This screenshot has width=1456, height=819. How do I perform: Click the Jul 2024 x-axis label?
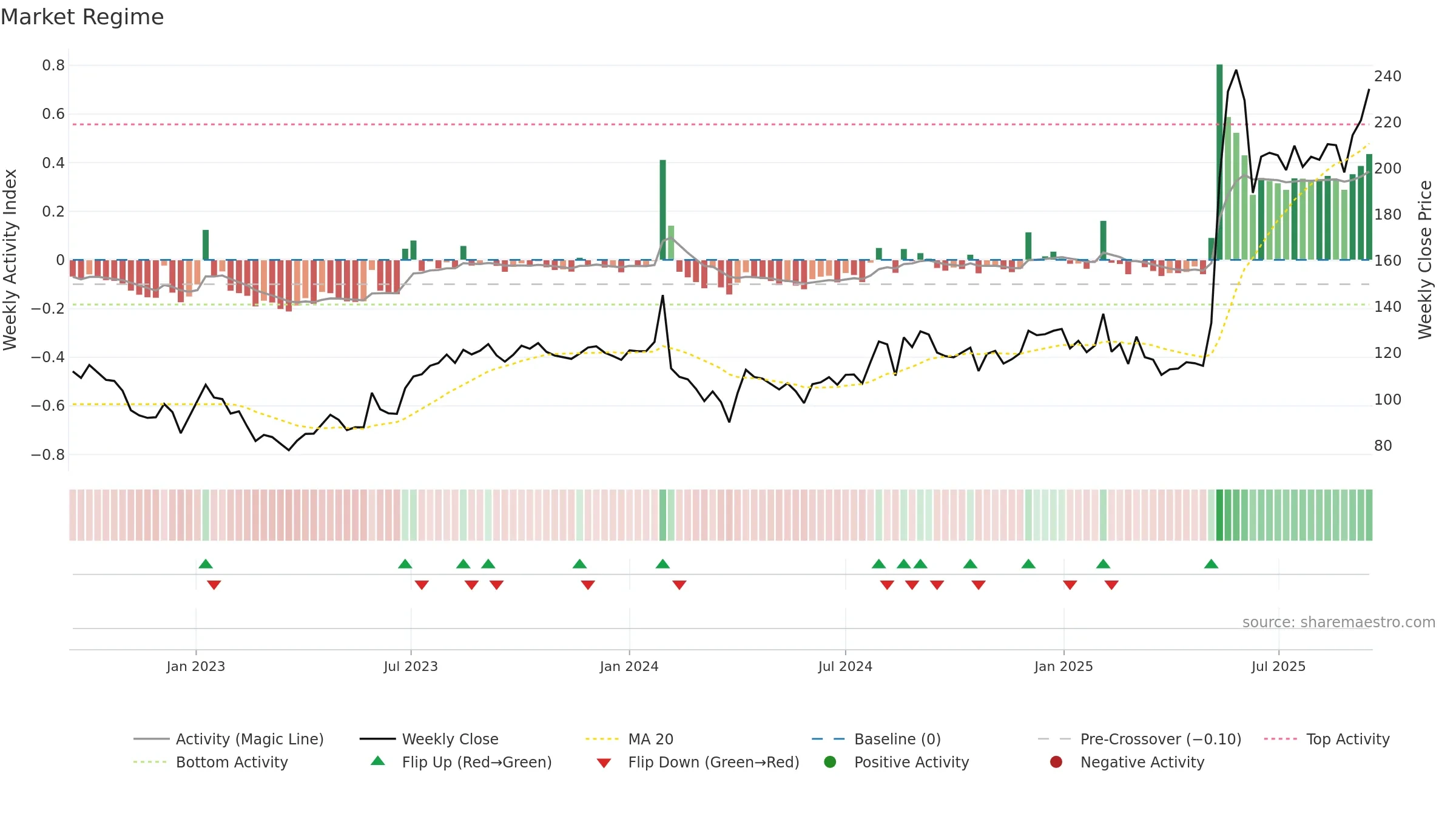[x=845, y=666]
